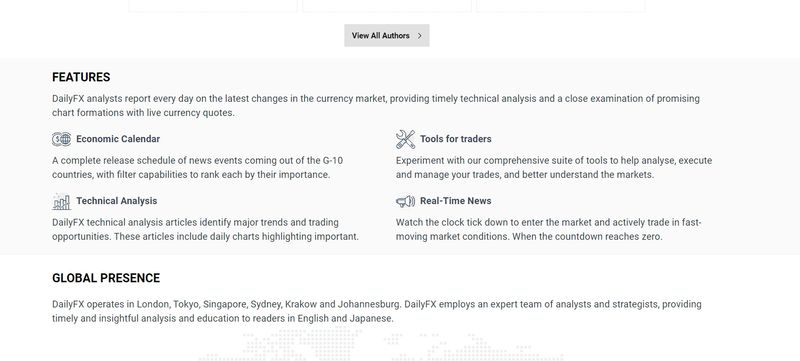Click the GLOBAL PRESENCE section heading

106,278
